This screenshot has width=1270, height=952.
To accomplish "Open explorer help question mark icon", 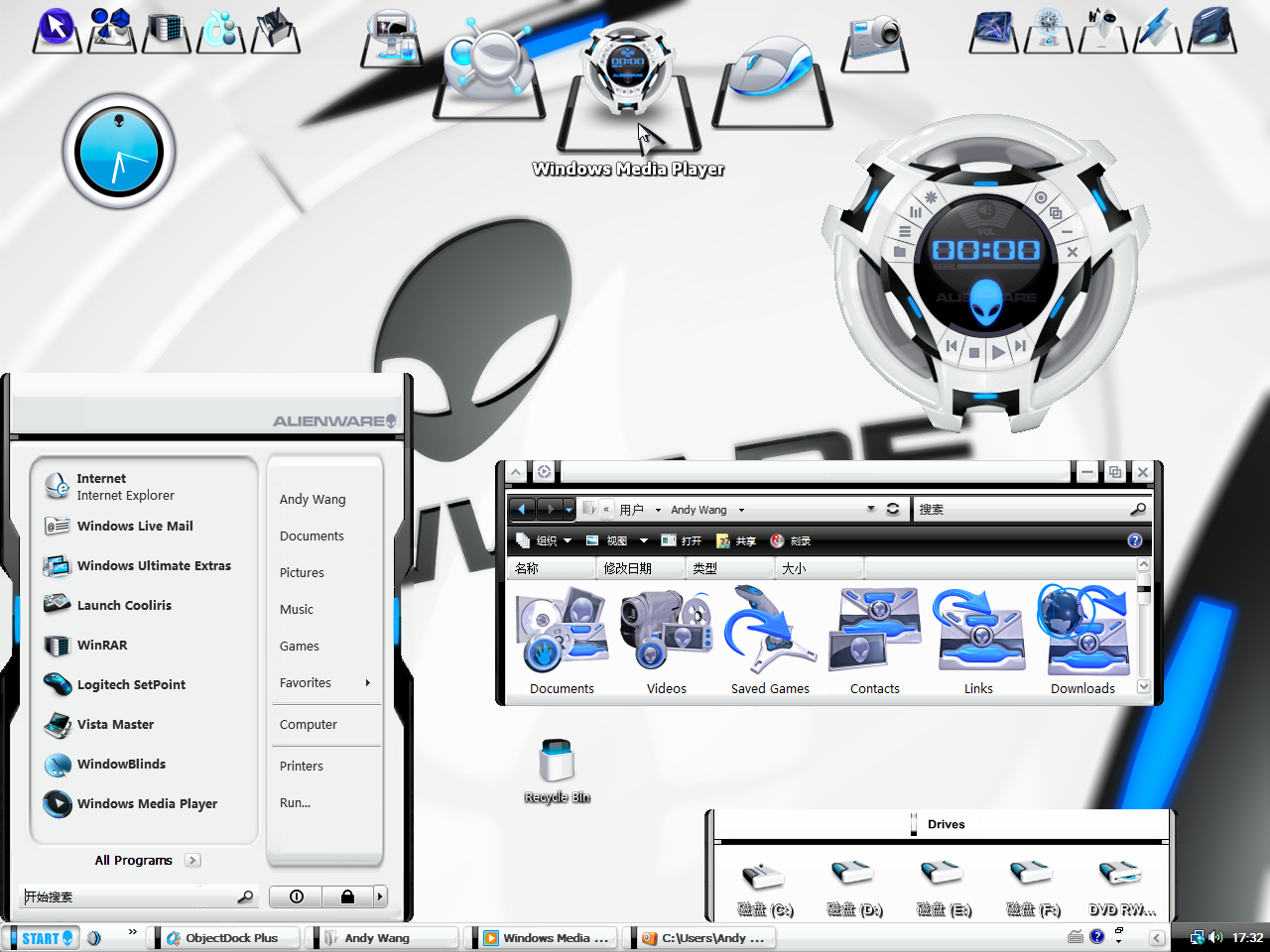I will coord(1135,540).
